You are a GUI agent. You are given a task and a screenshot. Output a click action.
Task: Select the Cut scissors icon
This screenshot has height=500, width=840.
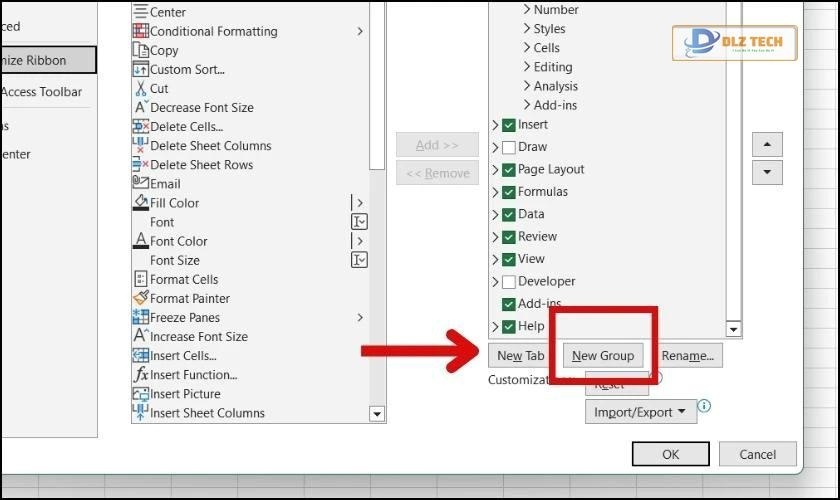tap(141, 88)
